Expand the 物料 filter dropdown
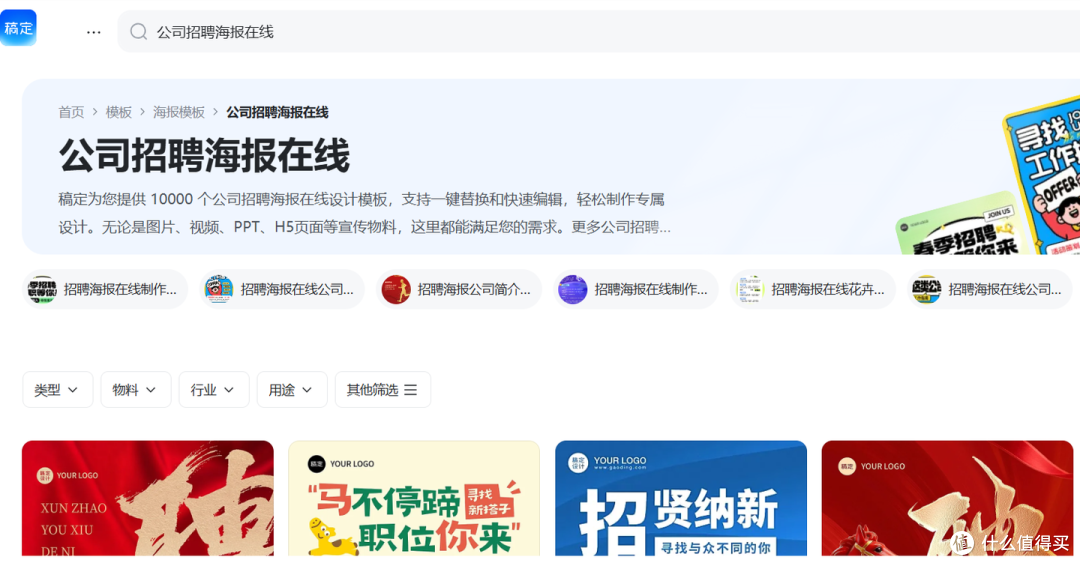The width and height of the screenshot is (1080, 566). [x=135, y=390]
